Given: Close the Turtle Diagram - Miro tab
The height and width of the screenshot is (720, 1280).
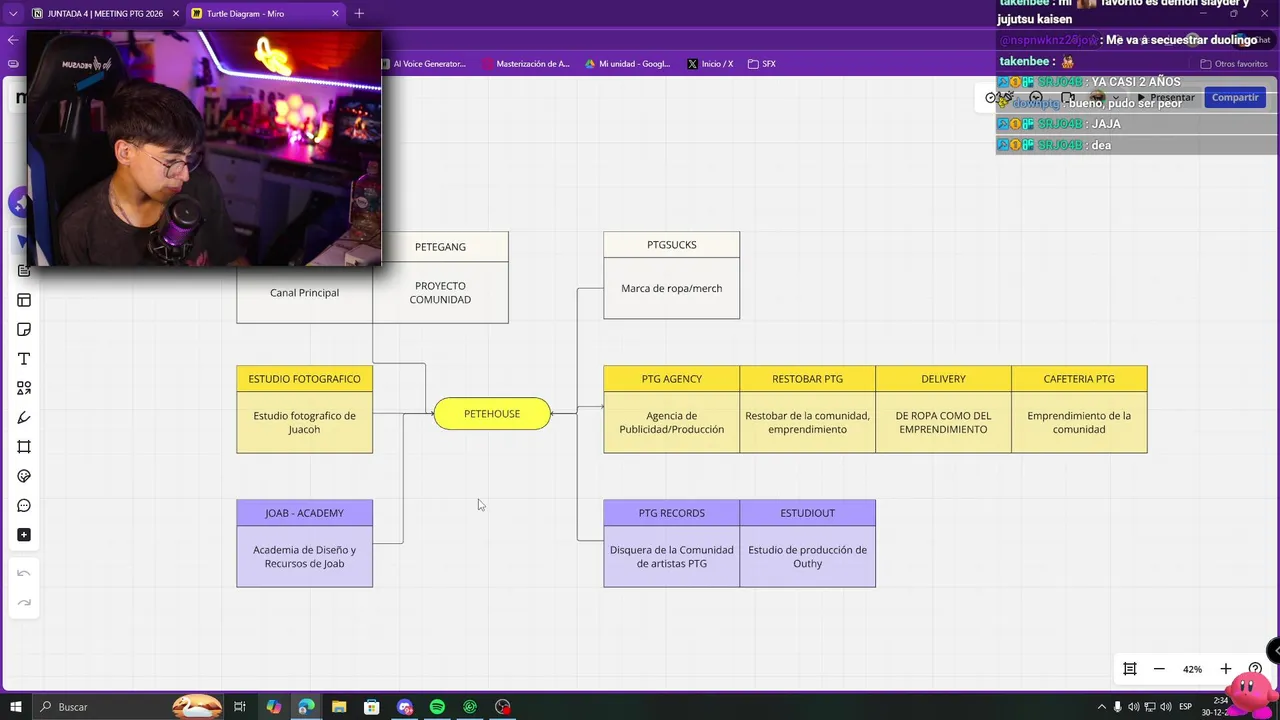Looking at the screenshot, I should tap(335, 14).
